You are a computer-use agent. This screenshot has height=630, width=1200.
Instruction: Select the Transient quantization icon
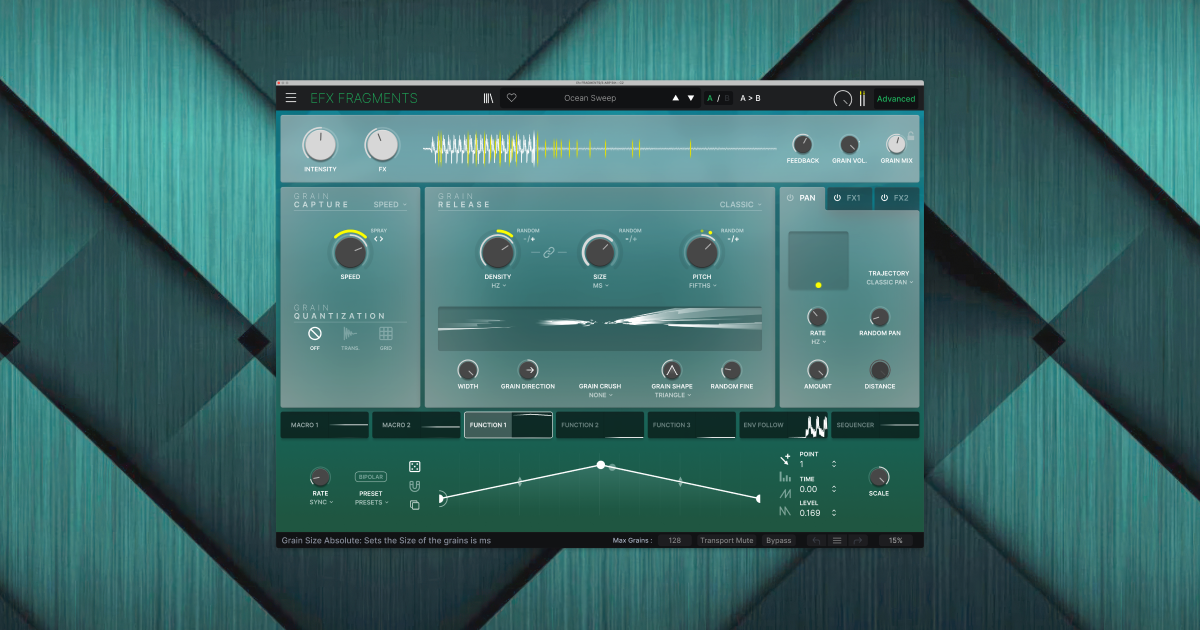pos(350,334)
